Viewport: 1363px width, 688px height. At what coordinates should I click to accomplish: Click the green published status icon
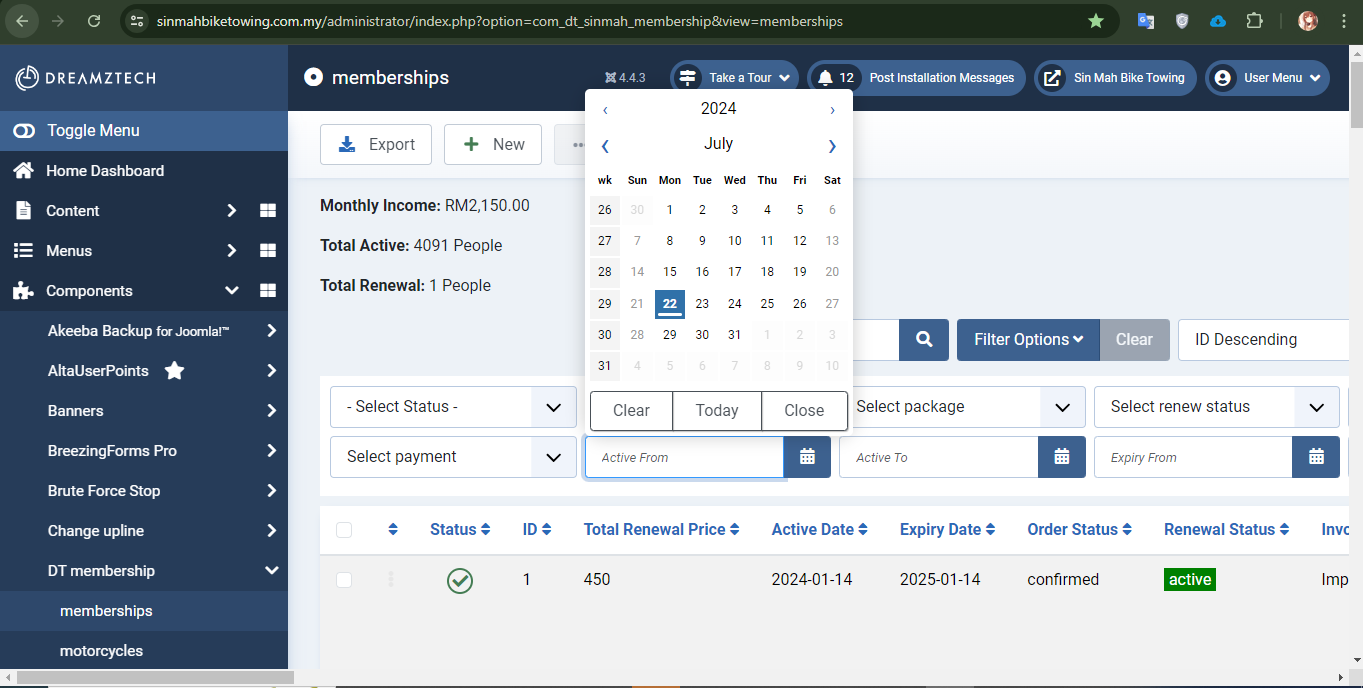(460, 580)
